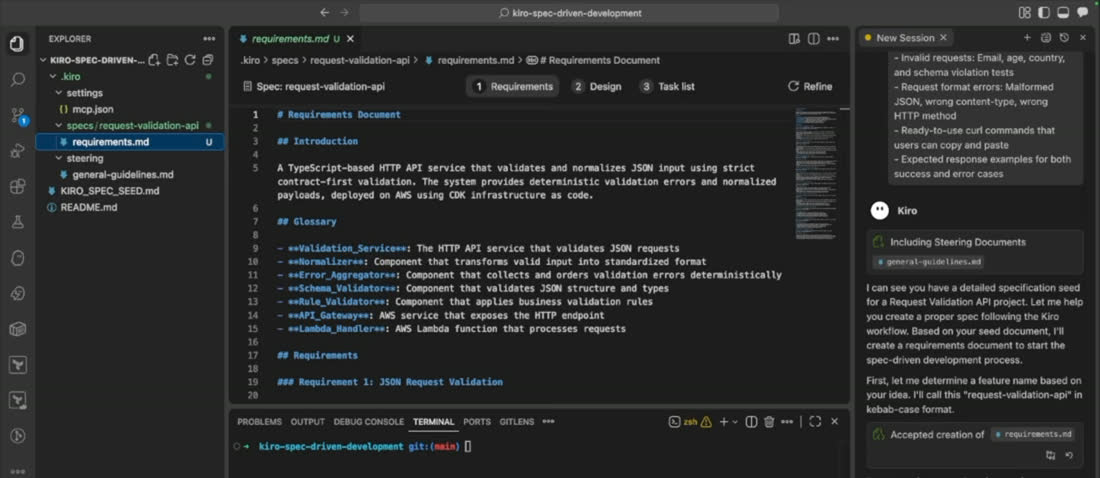The height and width of the screenshot is (478, 1100).
Task: Switch to the Task list spec step
Action: (x=667, y=86)
